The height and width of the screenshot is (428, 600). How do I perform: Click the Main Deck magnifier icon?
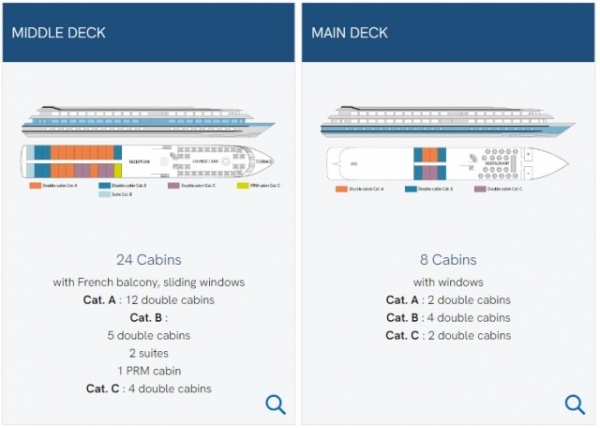click(x=575, y=405)
